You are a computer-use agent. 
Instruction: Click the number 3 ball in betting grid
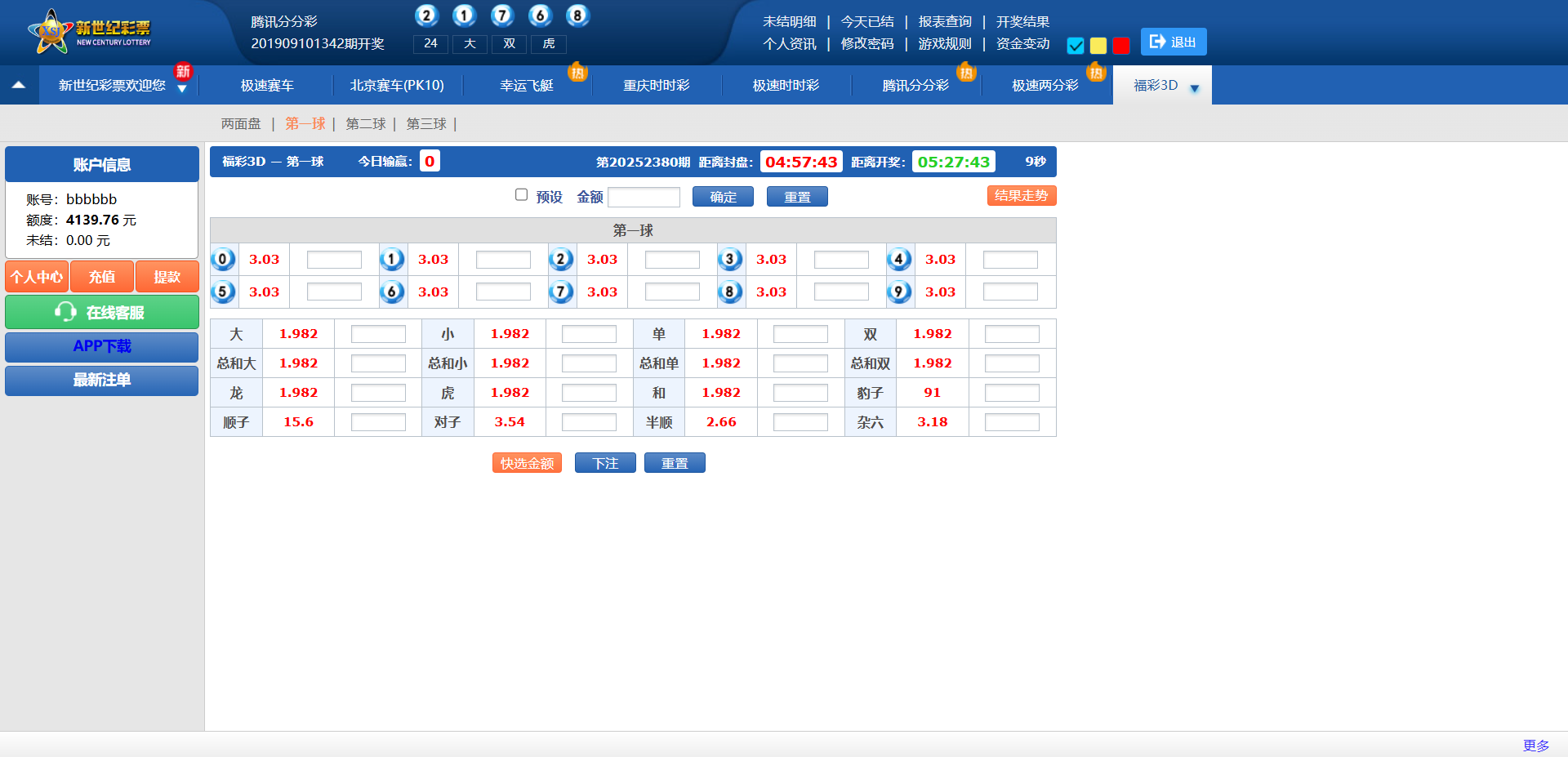click(730, 260)
